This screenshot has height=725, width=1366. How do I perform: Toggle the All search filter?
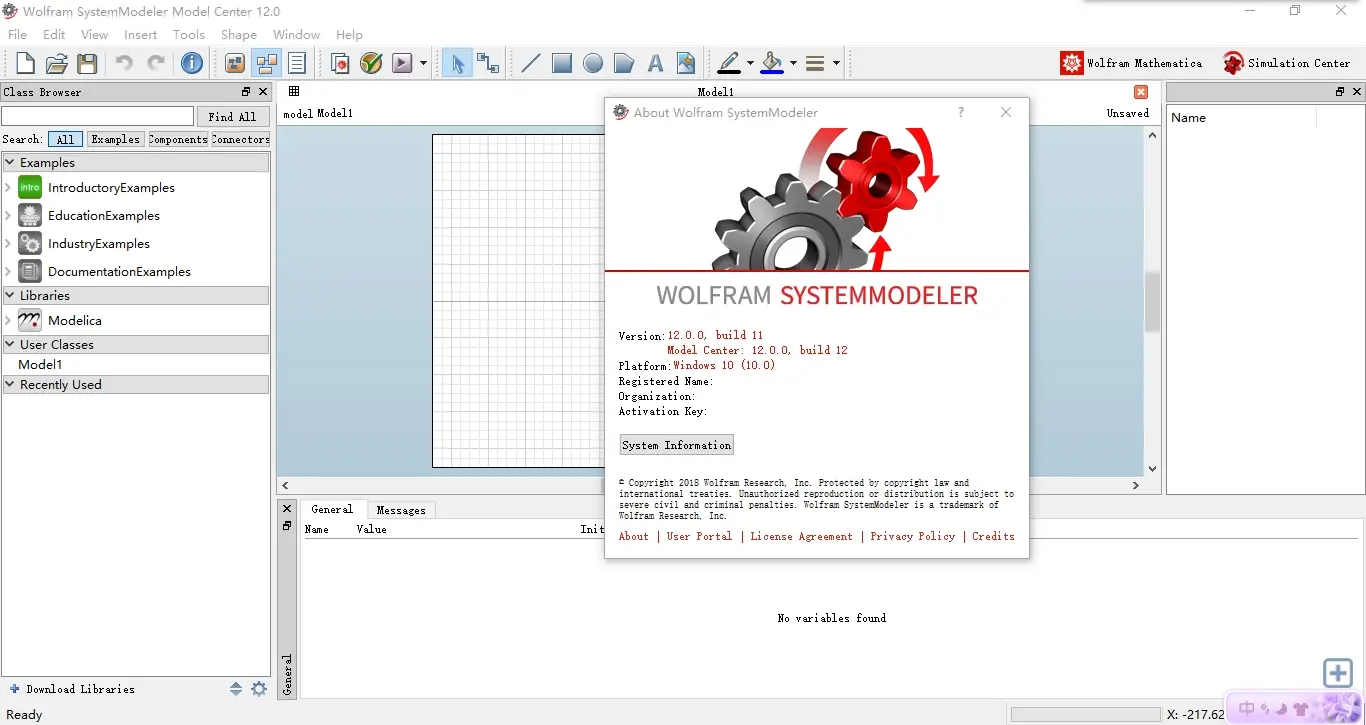click(x=65, y=139)
